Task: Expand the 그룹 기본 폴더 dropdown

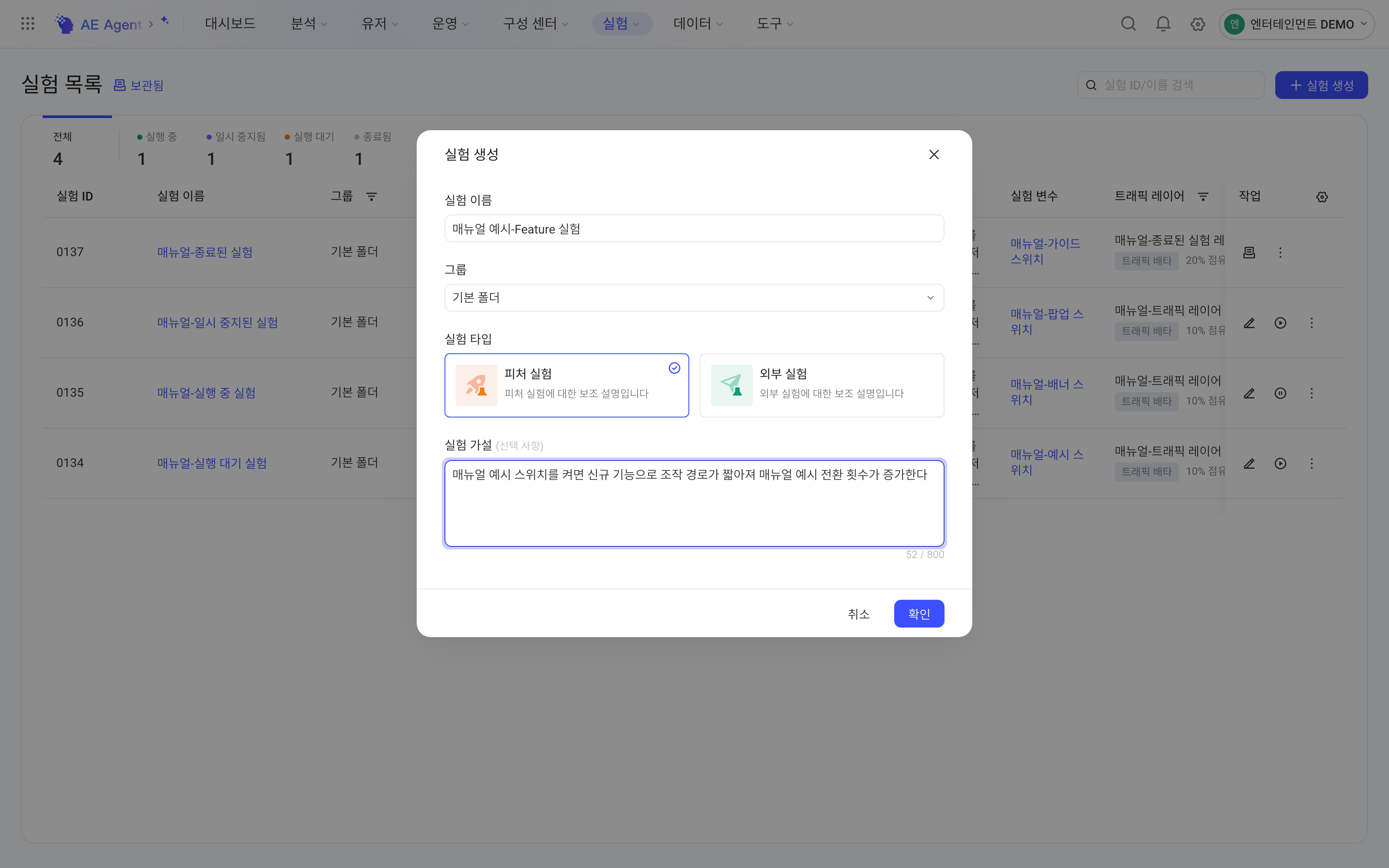Action: click(694, 297)
